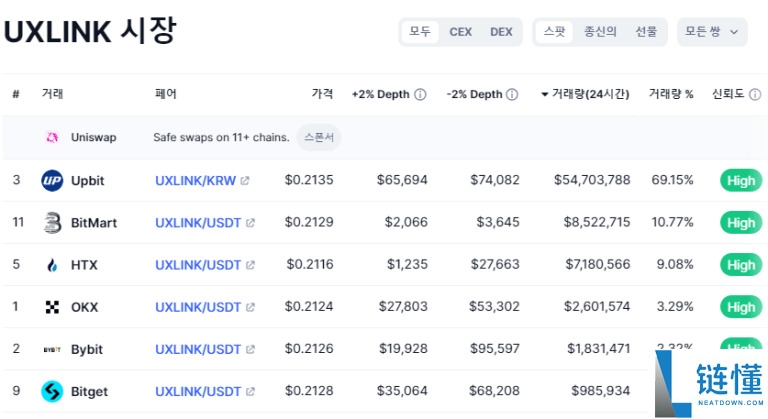
Task: Open the Bybit UXLINK/USDT pair link
Action: [198, 349]
